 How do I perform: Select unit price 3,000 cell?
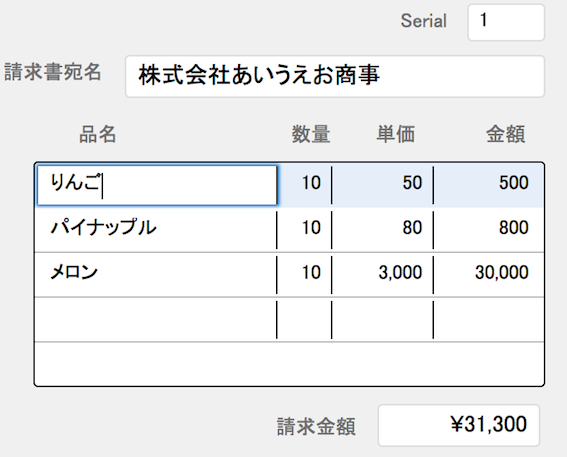pyautogui.click(x=382, y=275)
